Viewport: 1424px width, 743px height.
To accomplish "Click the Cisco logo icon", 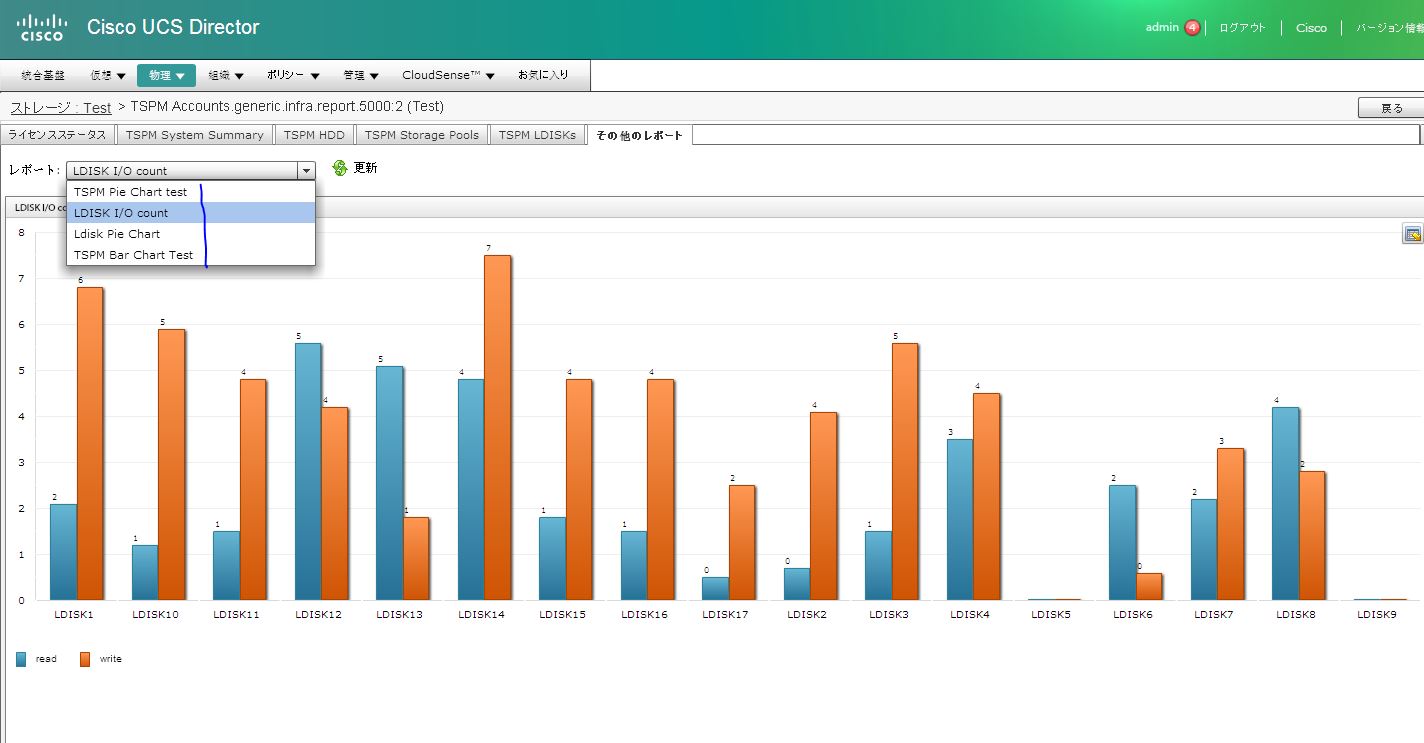I will pyautogui.click(x=43, y=27).
